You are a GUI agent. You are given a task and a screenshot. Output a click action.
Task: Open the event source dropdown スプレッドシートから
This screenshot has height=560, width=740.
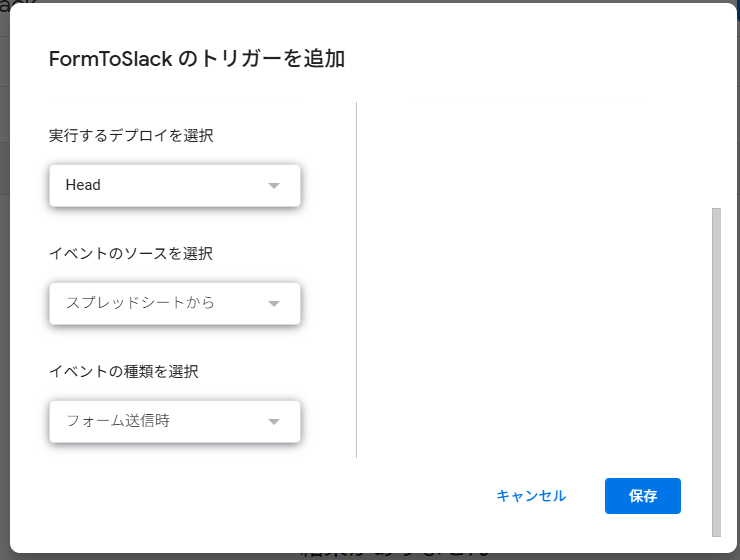[x=175, y=303]
